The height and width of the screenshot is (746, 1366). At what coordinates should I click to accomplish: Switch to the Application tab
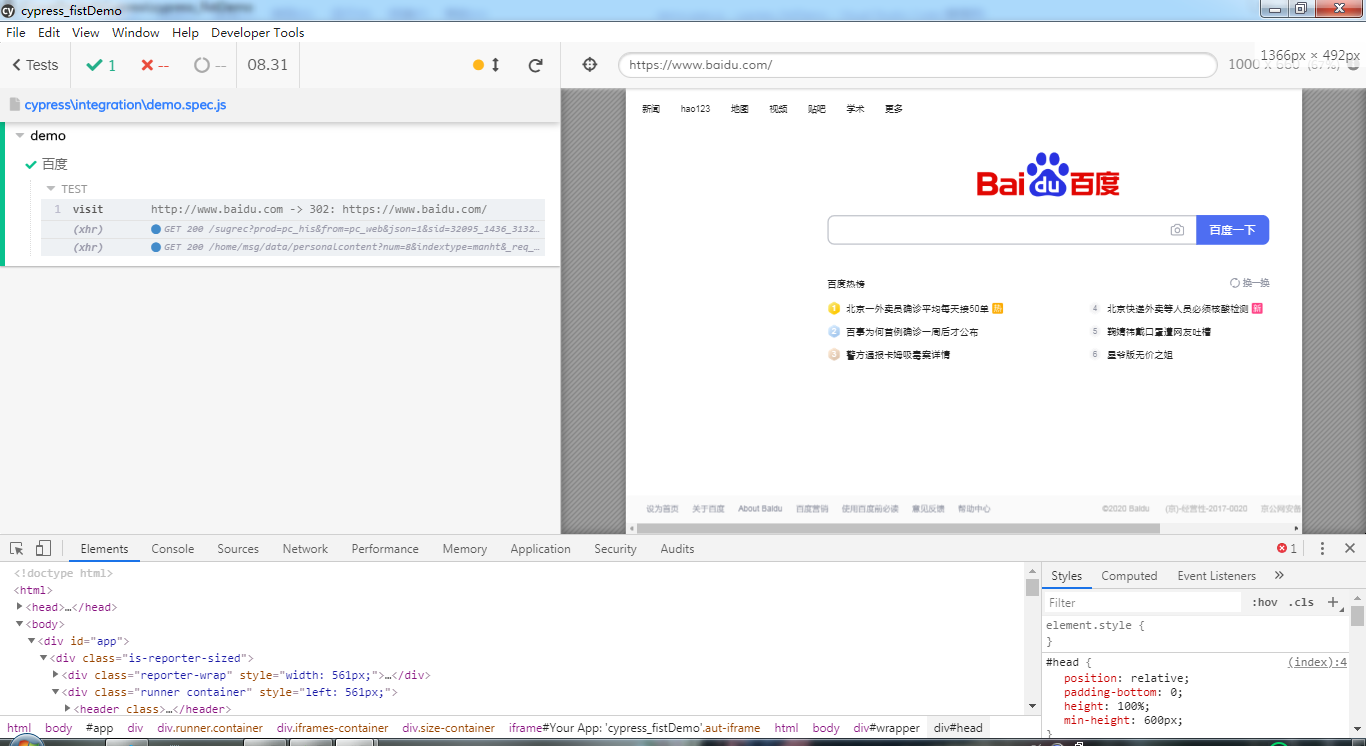(x=540, y=549)
